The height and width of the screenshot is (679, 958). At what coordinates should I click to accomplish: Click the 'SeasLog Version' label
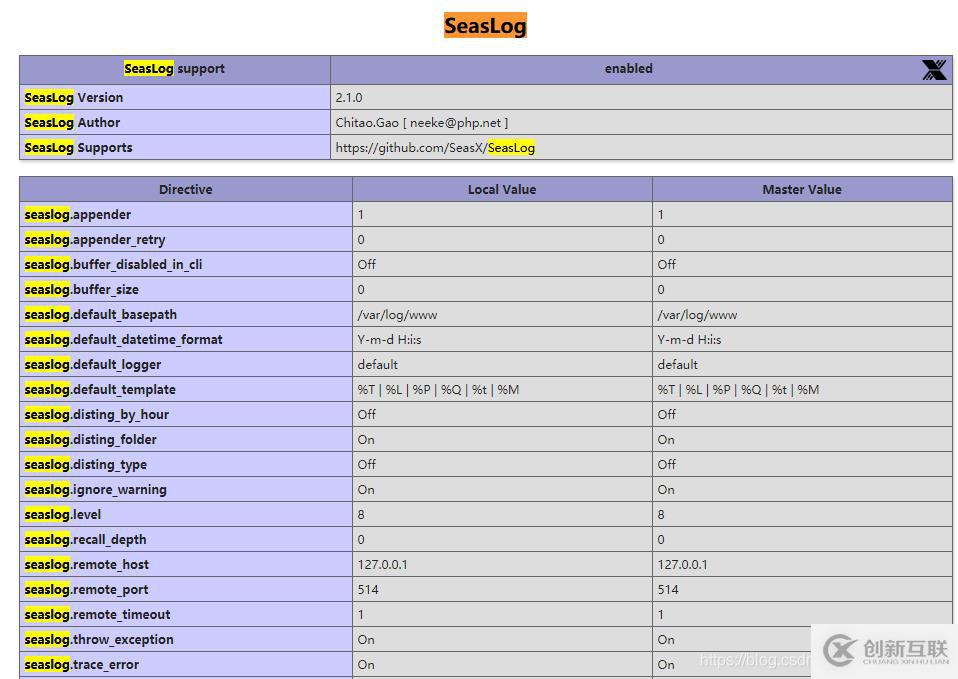tap(74, 98)
